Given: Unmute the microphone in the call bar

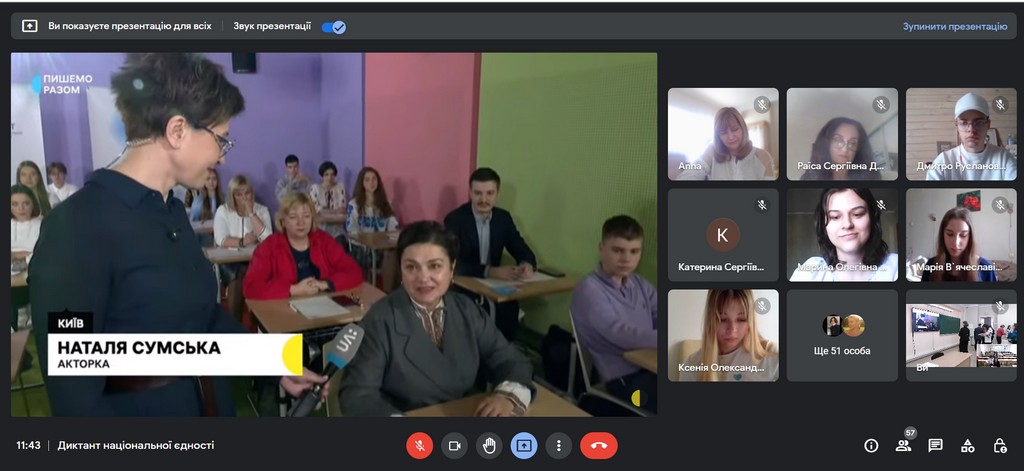Looking at the screenshot, I should click(420, 446).
